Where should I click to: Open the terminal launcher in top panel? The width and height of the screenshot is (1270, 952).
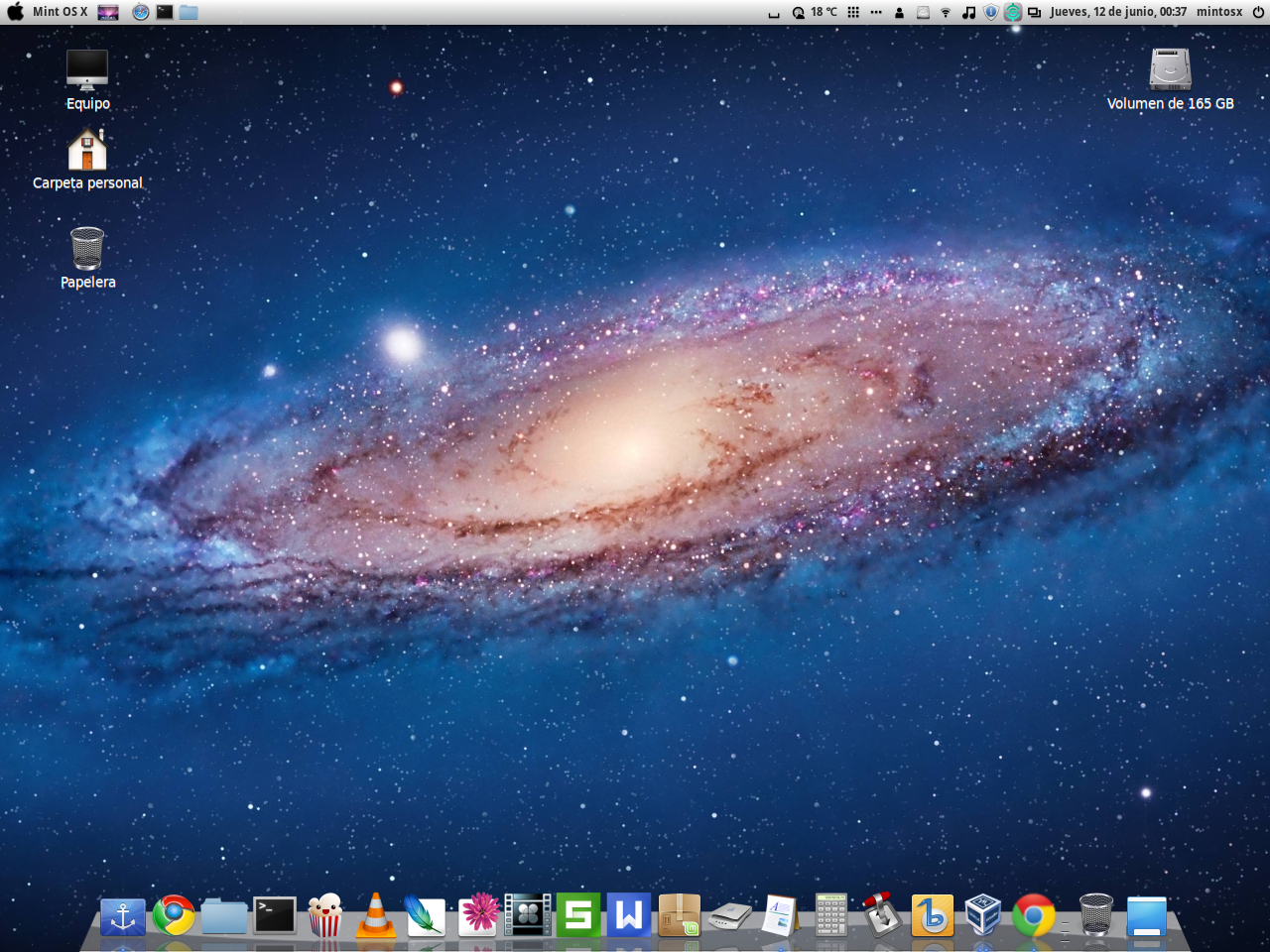pos(165,13)
